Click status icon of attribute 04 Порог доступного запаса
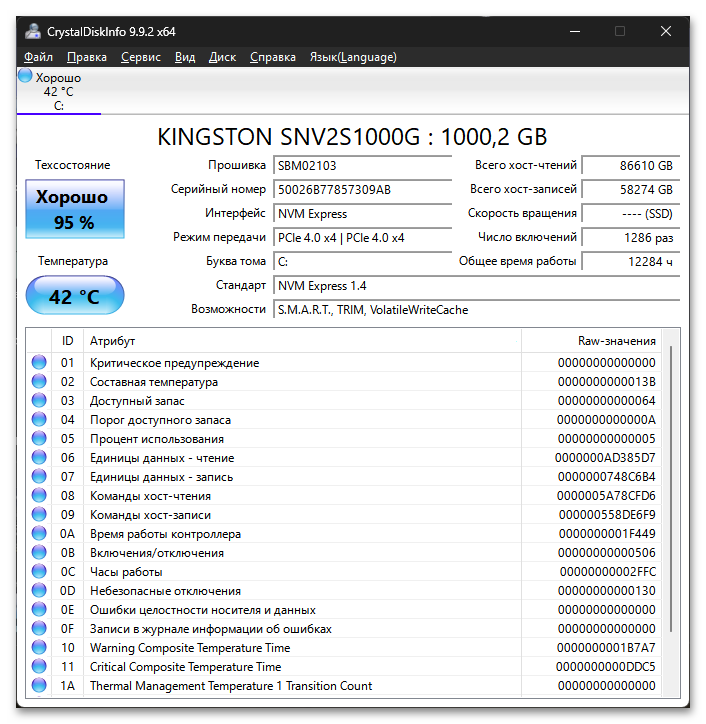The image size is (706, 724). (39, 419)
